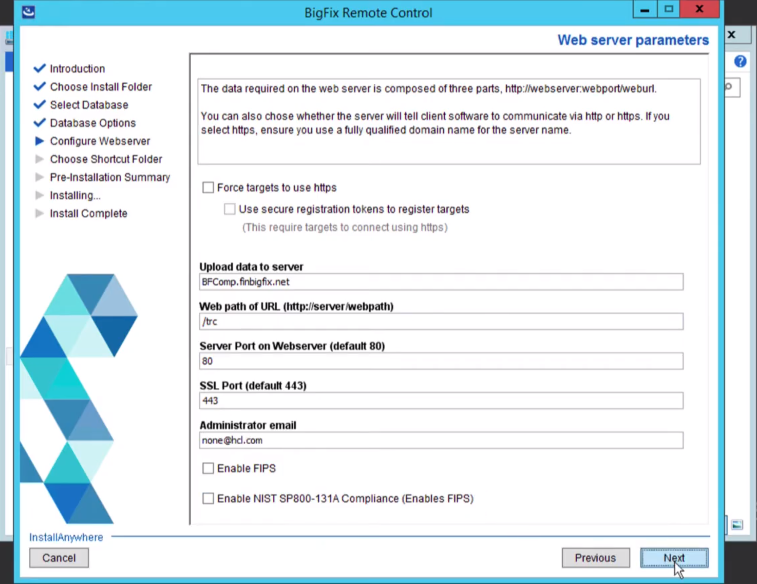Proceed by clicking the Next button
The width and height of the screenshot is (757, 584).
tap(674, 558)
